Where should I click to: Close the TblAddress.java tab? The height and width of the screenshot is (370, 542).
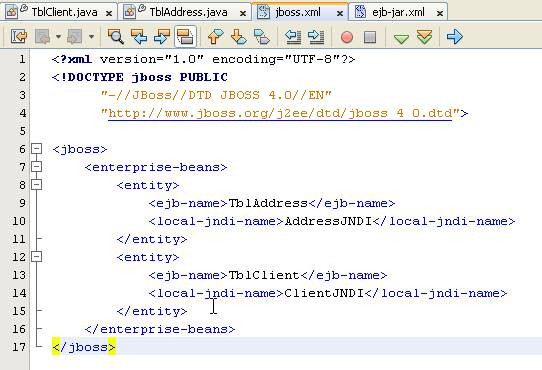tap(243, 13)
